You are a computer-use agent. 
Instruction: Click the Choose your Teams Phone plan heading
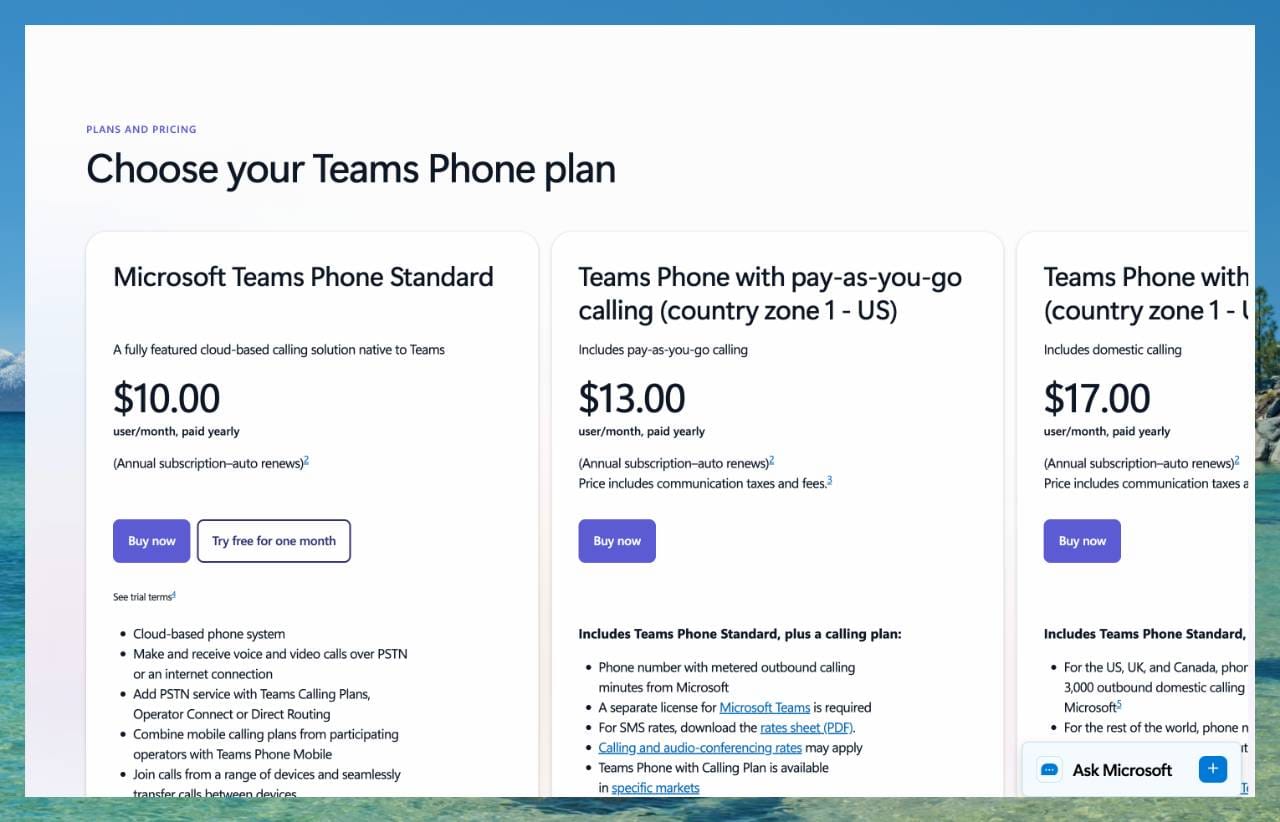click(351, 169)
